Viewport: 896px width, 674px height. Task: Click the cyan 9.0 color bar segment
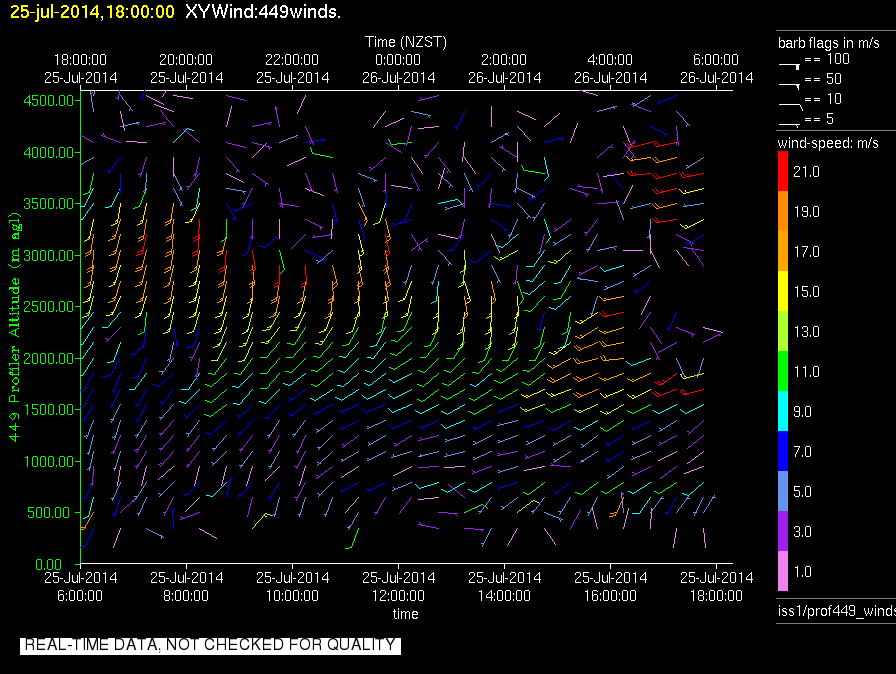pyautogui.click(x=783, y=411)
